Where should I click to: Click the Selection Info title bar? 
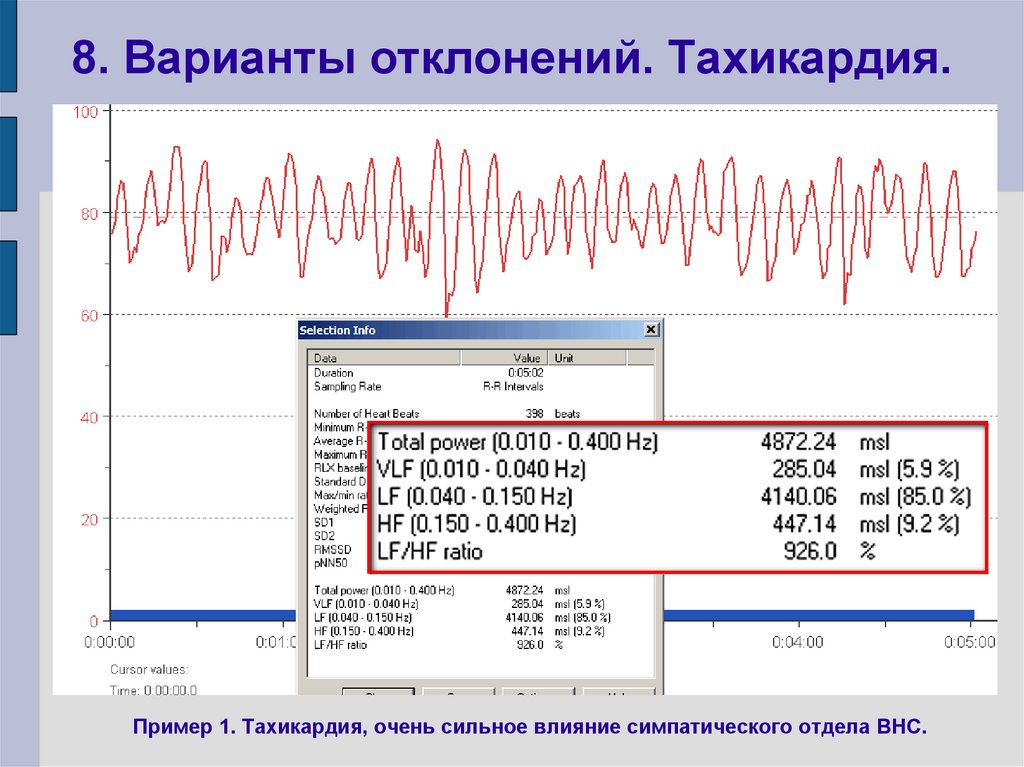[400, 330]
